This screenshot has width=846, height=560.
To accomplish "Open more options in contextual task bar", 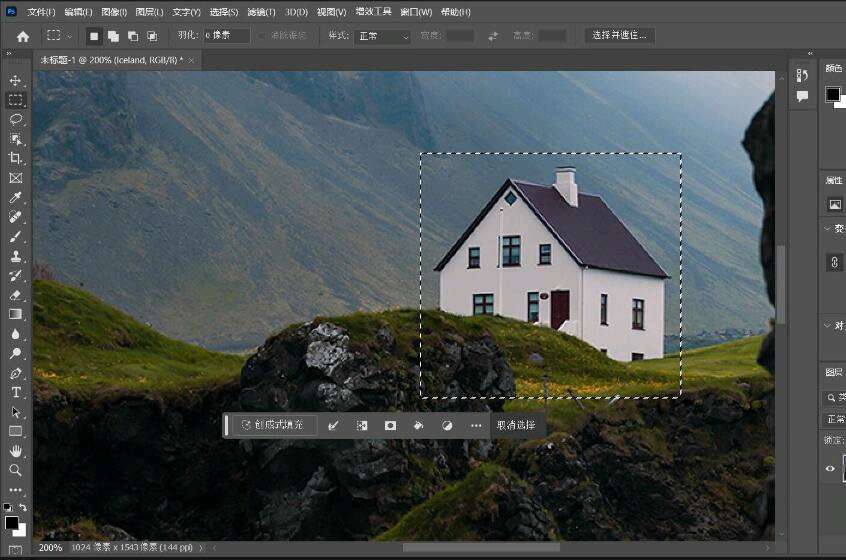I will 476,425.
